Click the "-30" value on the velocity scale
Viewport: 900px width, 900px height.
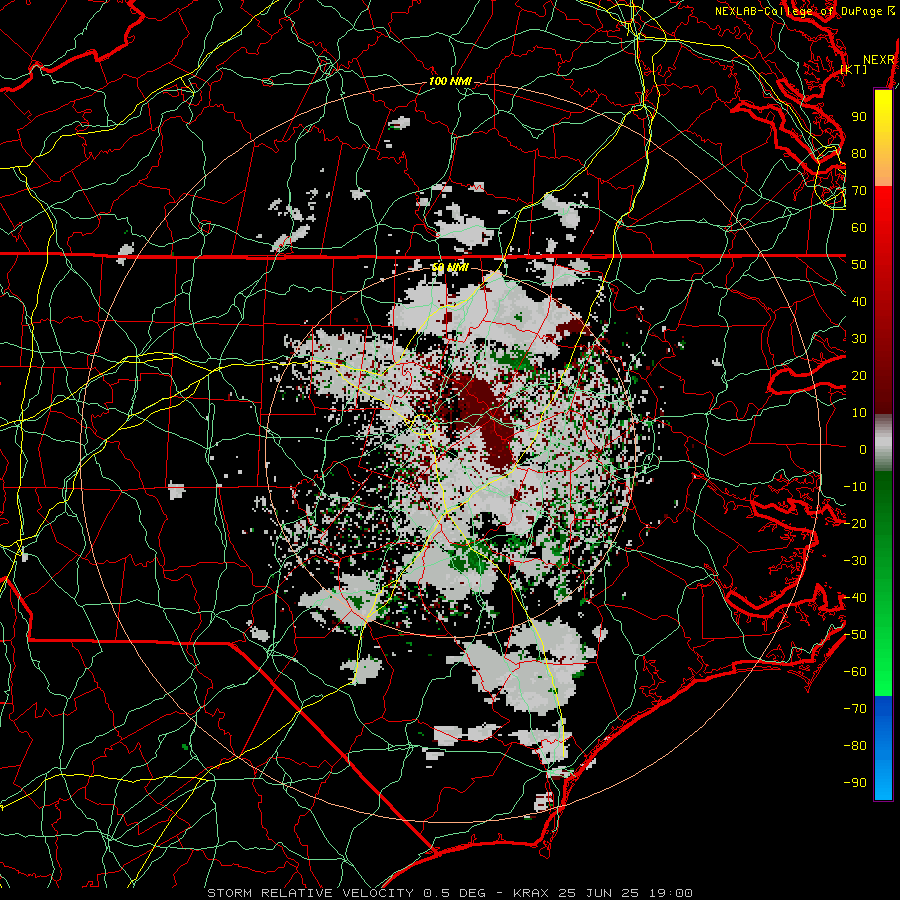pyautogui.click(x=855, y=561)
